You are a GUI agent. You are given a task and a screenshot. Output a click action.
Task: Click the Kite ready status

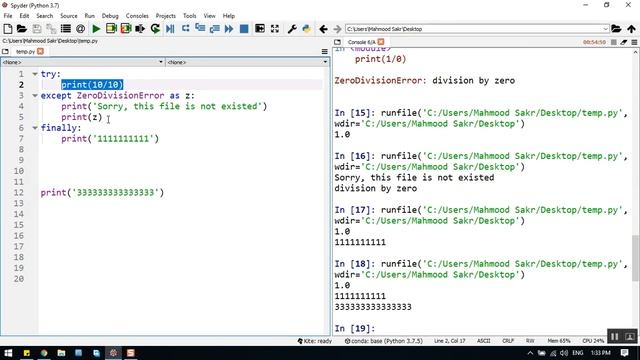click(315, 341)
